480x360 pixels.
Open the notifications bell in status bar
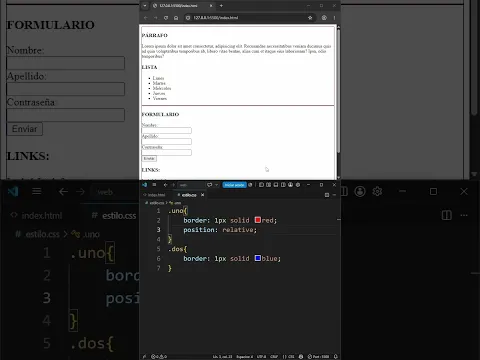(x=336, y=357)
